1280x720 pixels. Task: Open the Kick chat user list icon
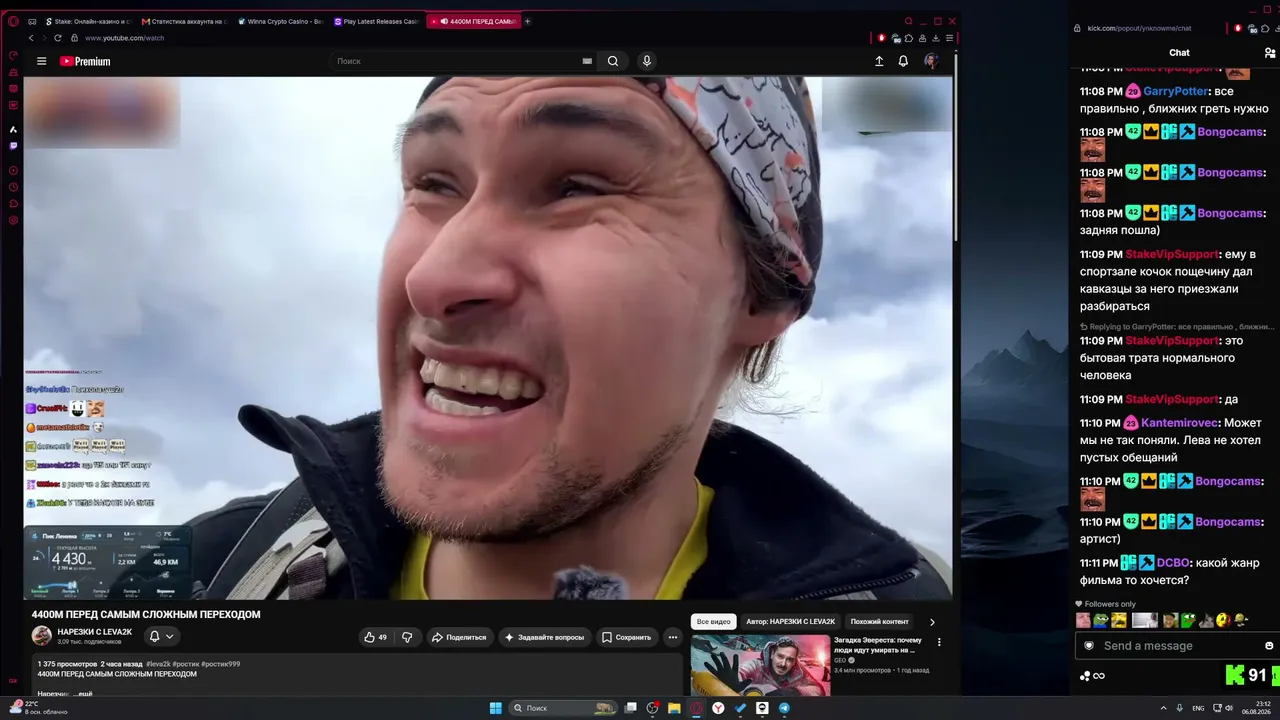pyautogui.click(x=1270, y=53)
